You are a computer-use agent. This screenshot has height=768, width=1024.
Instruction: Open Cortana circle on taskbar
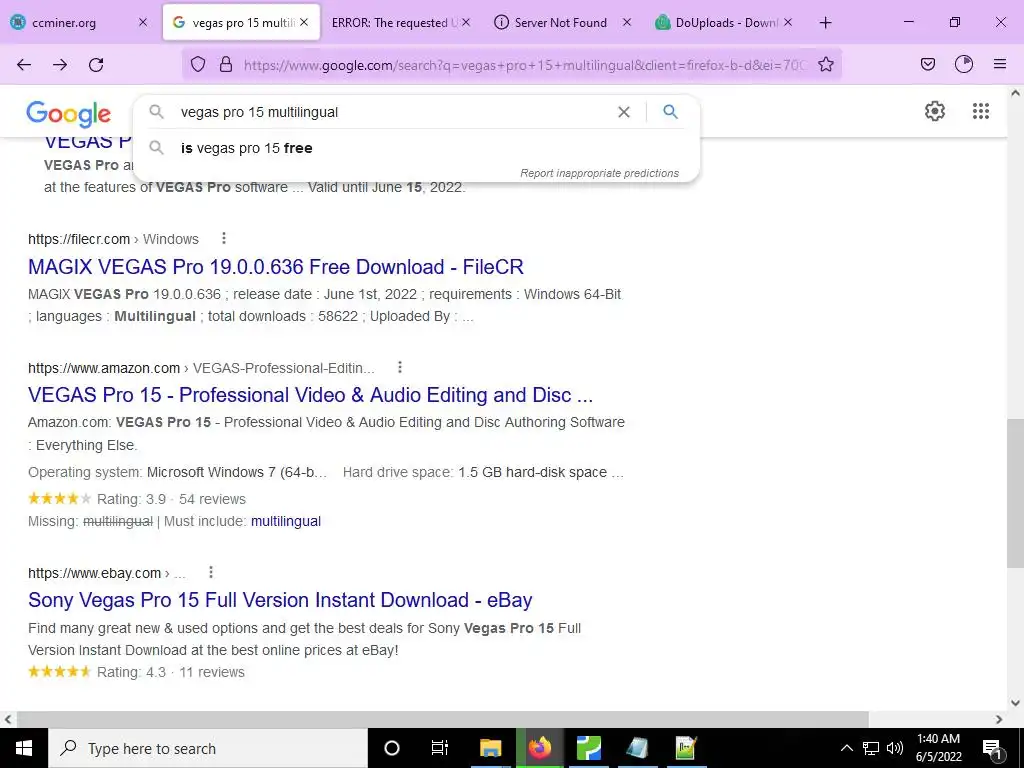392,748
